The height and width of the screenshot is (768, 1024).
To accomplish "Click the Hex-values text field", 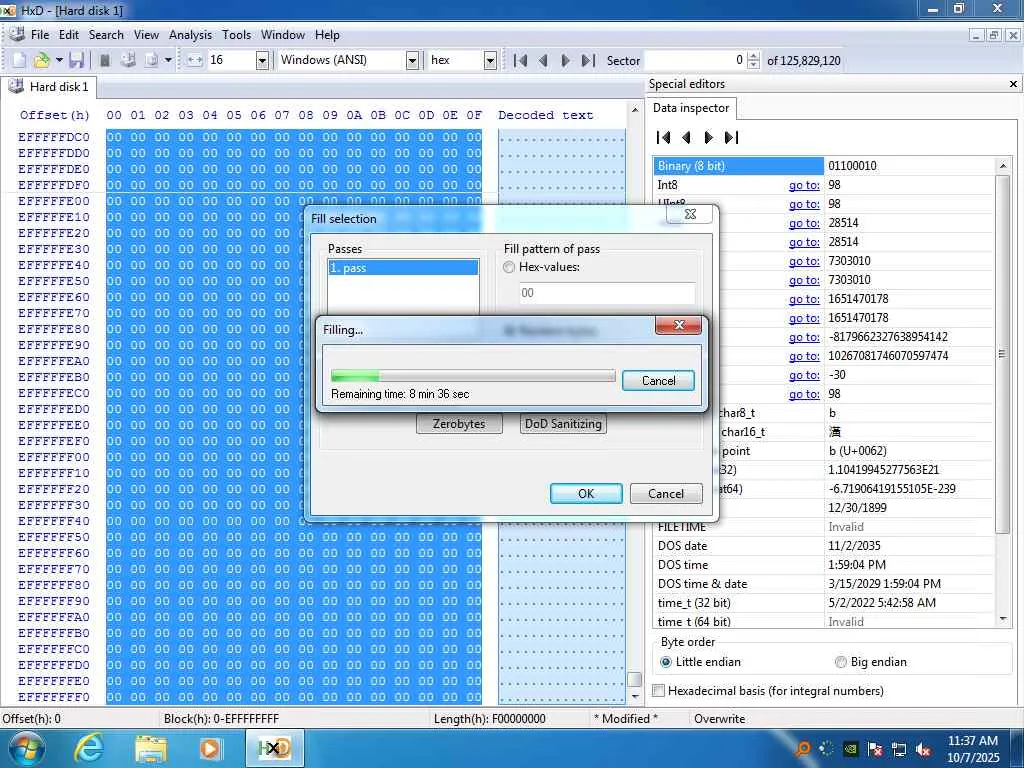I will click(x=607, y=293).
